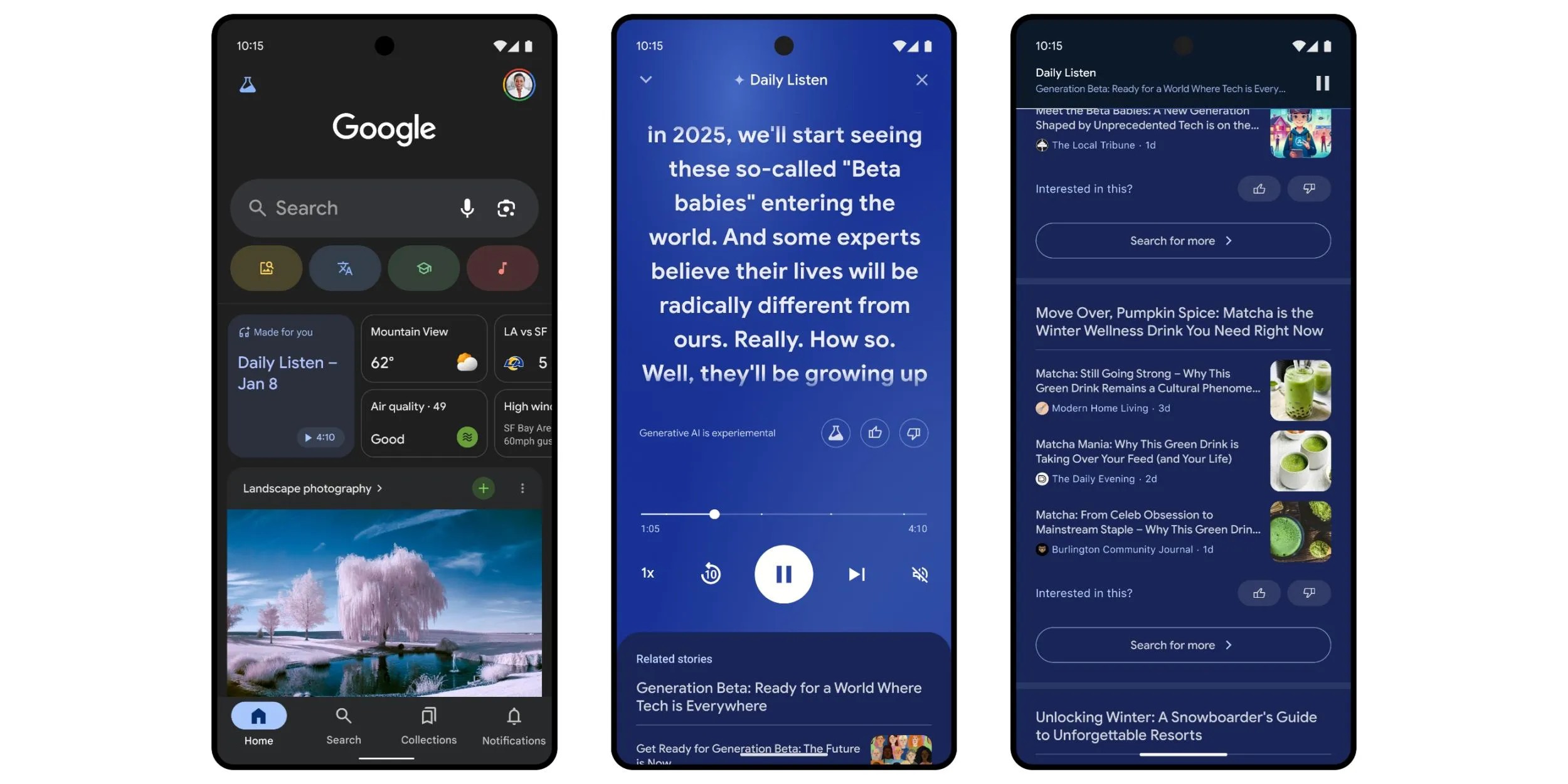Screen dimensions: 1568x784
Task: Expand the Daily Listen player downward
Action: coord(645,80)
